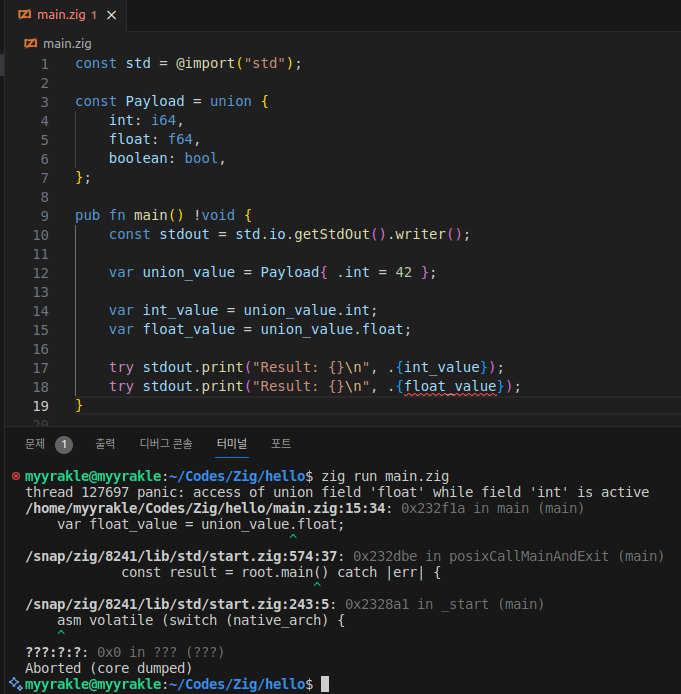Click the Zig icon in the breadcrumb bar
This screenshot has width=681, height=694.
click(30, 44)
